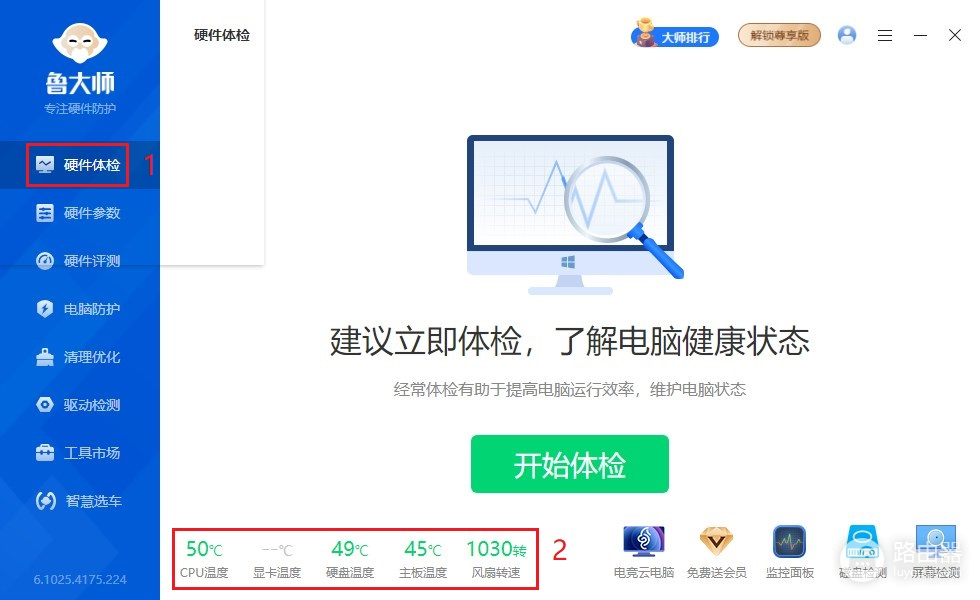980x600 pixels.
Task: Launch the 磁盘检测 disk check icon
Action: [862, 541]
